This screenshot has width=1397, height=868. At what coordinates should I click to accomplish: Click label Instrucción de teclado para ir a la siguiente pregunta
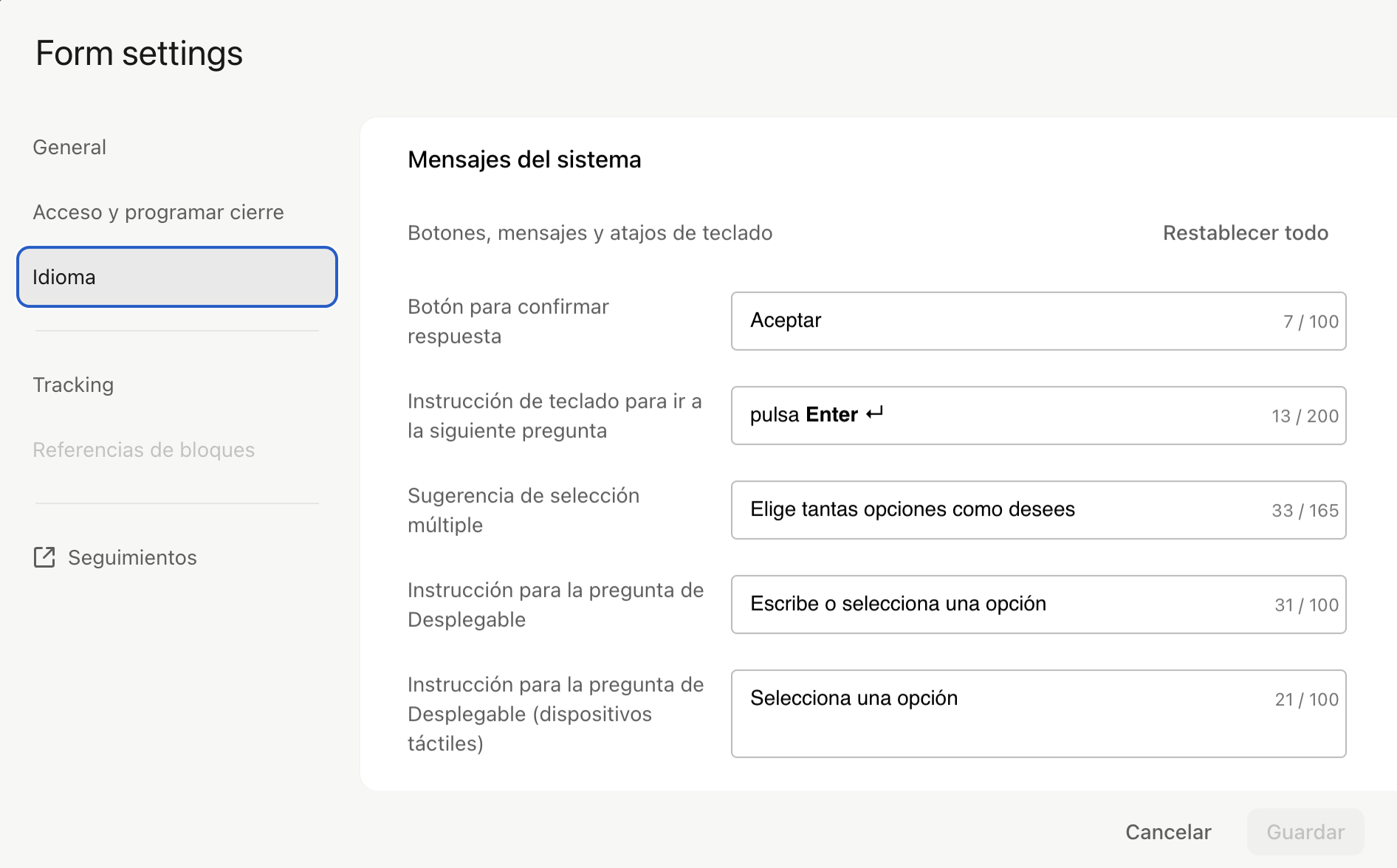coord(555,416)
